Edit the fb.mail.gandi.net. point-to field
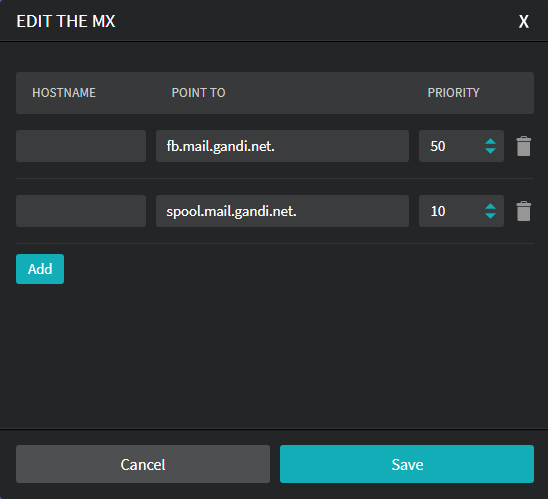The height and width of the screenshot is (499, 548). click(282, 146)
